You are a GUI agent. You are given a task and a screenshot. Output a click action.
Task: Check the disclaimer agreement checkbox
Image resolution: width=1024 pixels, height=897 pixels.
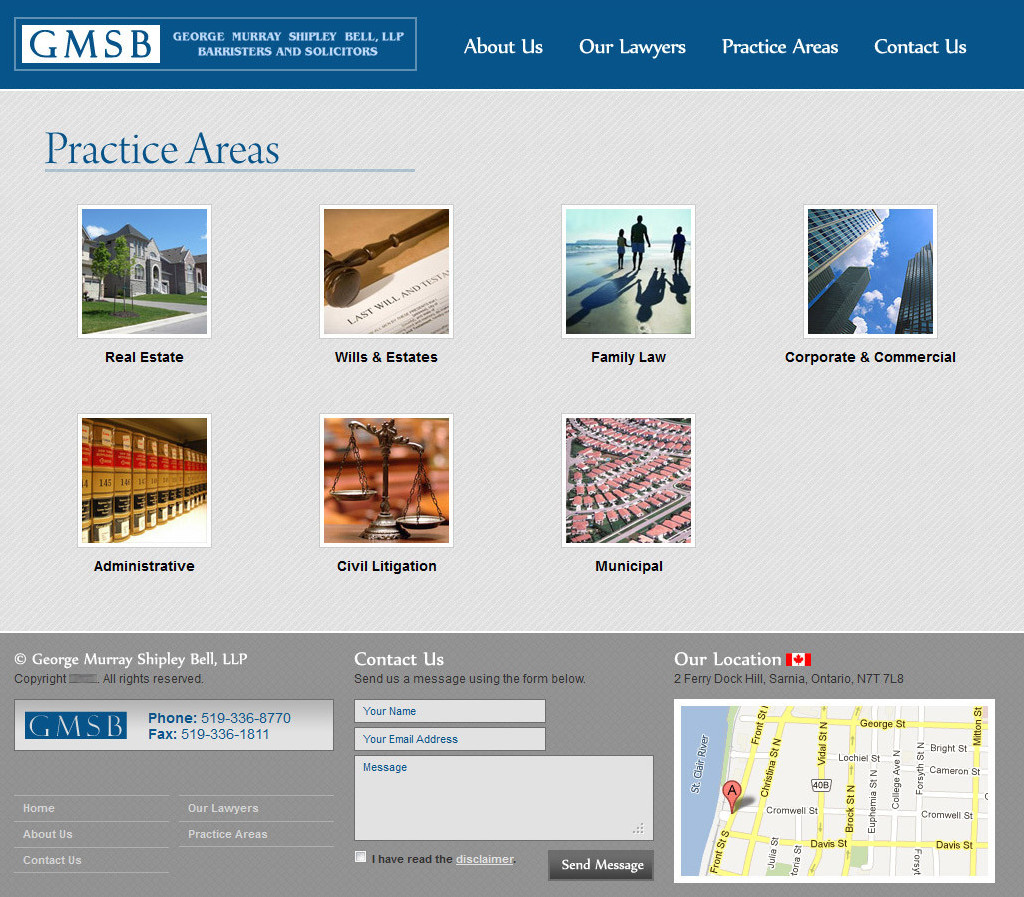361,857
